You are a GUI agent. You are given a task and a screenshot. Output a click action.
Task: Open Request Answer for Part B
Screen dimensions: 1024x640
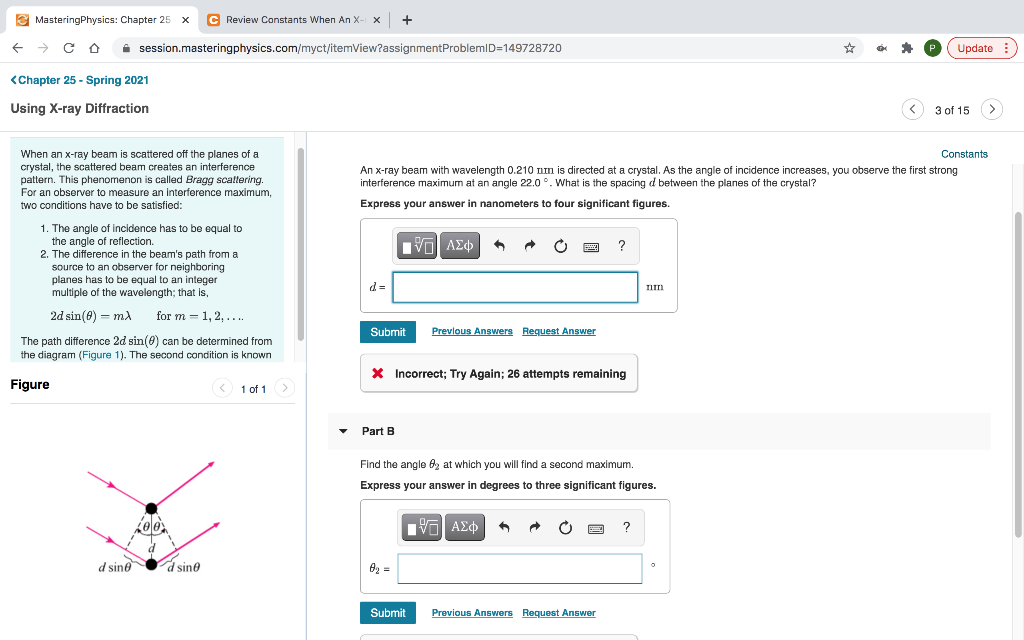click(560, 612)
